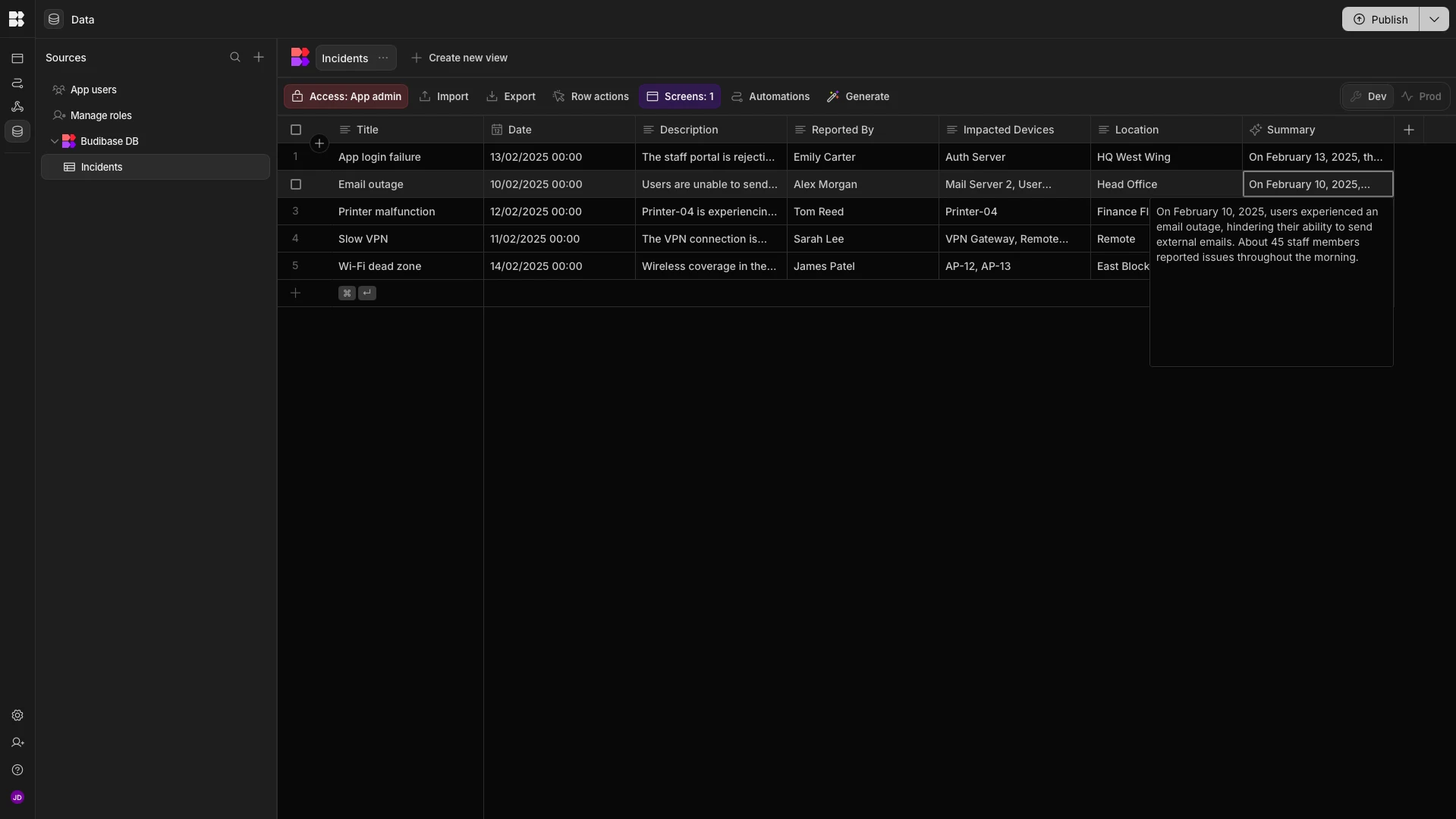Open the Date column header menu
The width and height of the screenshot is (1456, 819).
coord(559,130)
